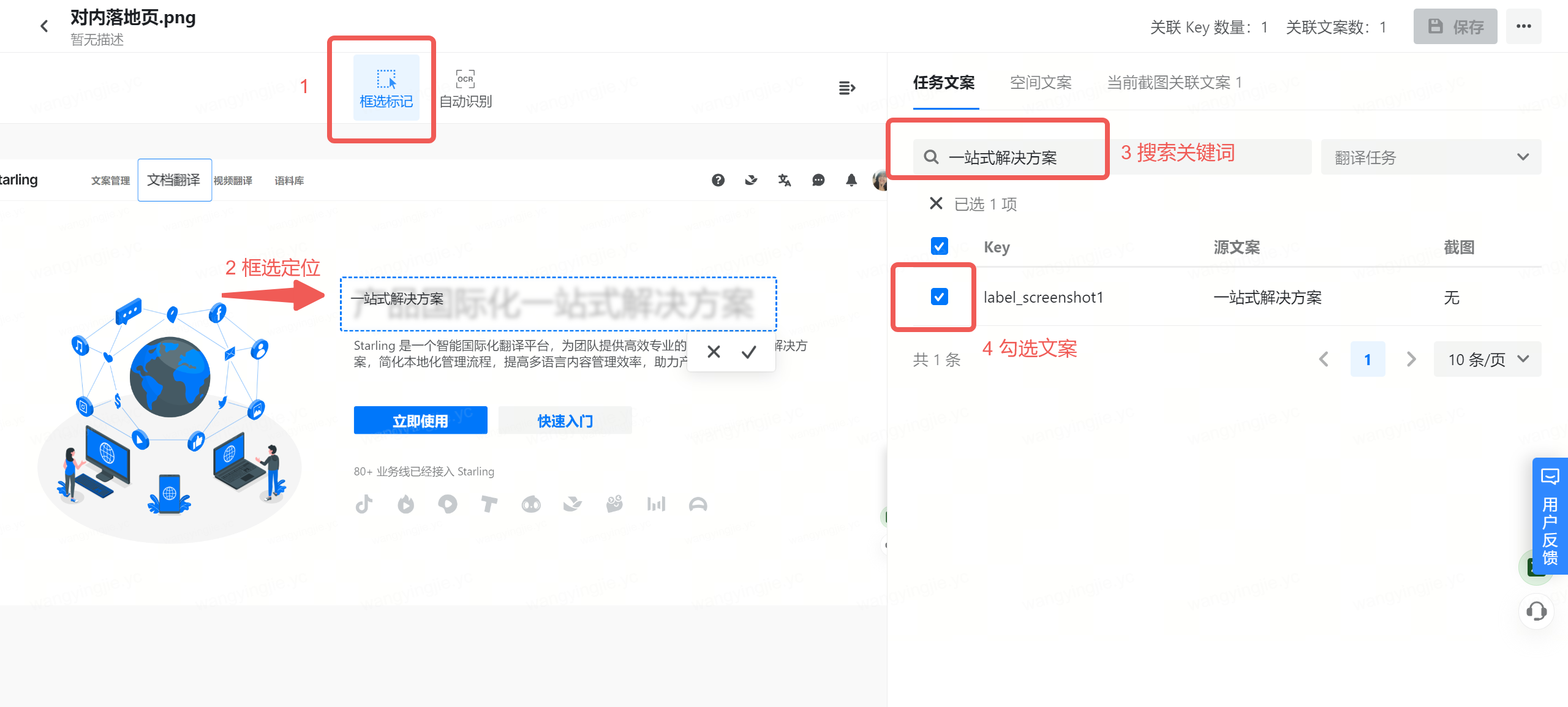
Task: Toggle the select-all checkbox in the Key header
Action: click(x=939, y=246)
